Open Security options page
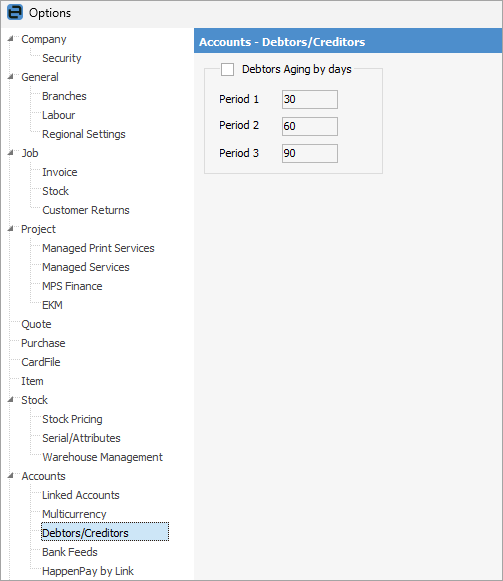Screen dimensions: 503x581 click(x=62, y=58)
